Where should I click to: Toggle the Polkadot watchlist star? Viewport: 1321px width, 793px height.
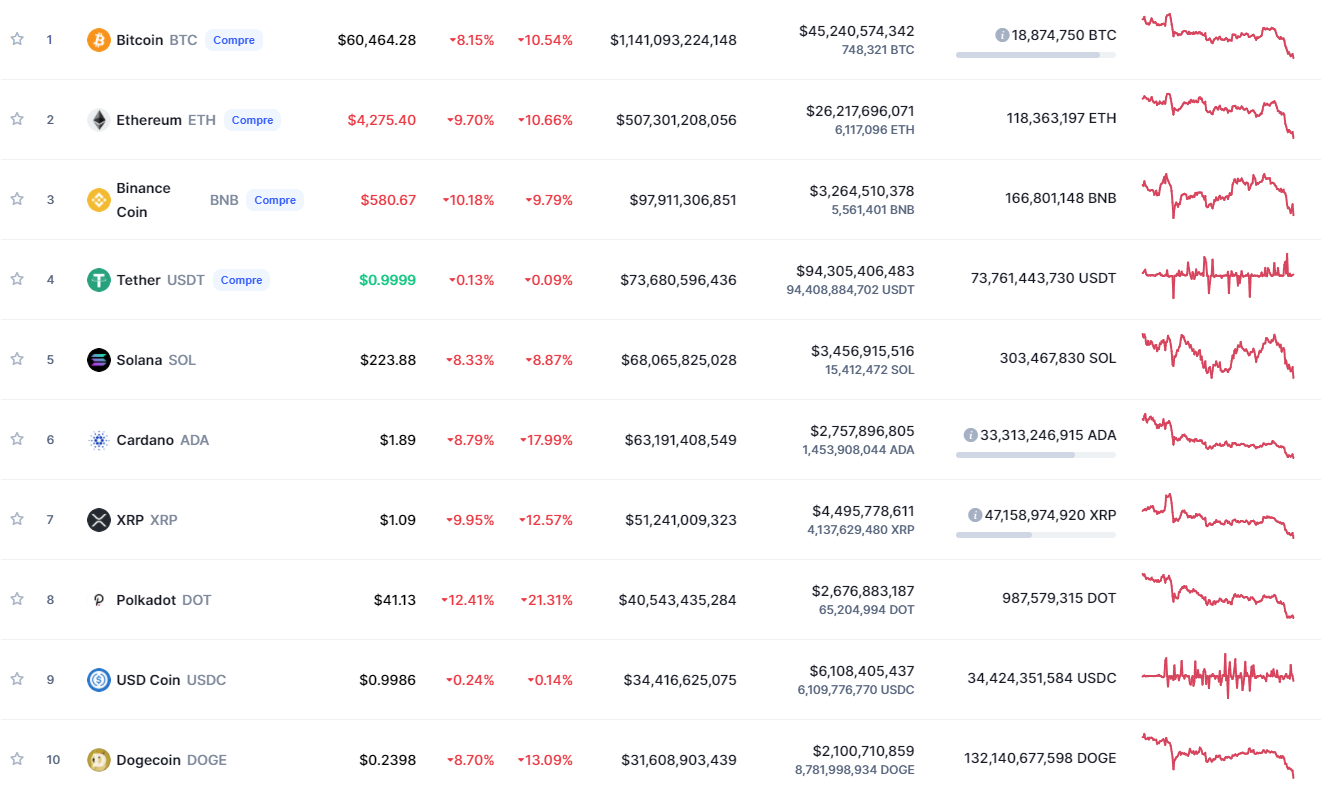click(17, 599)
